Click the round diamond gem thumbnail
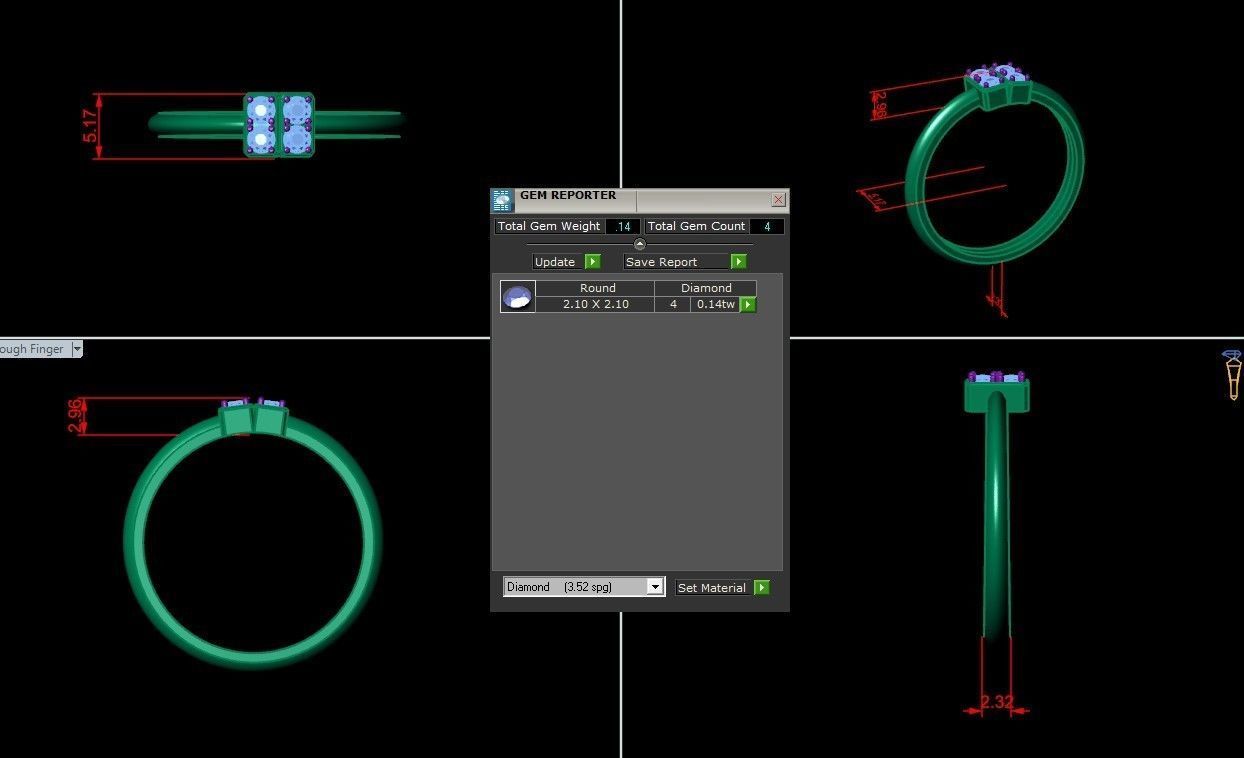The image size is (1244, 758). [518, 297]
